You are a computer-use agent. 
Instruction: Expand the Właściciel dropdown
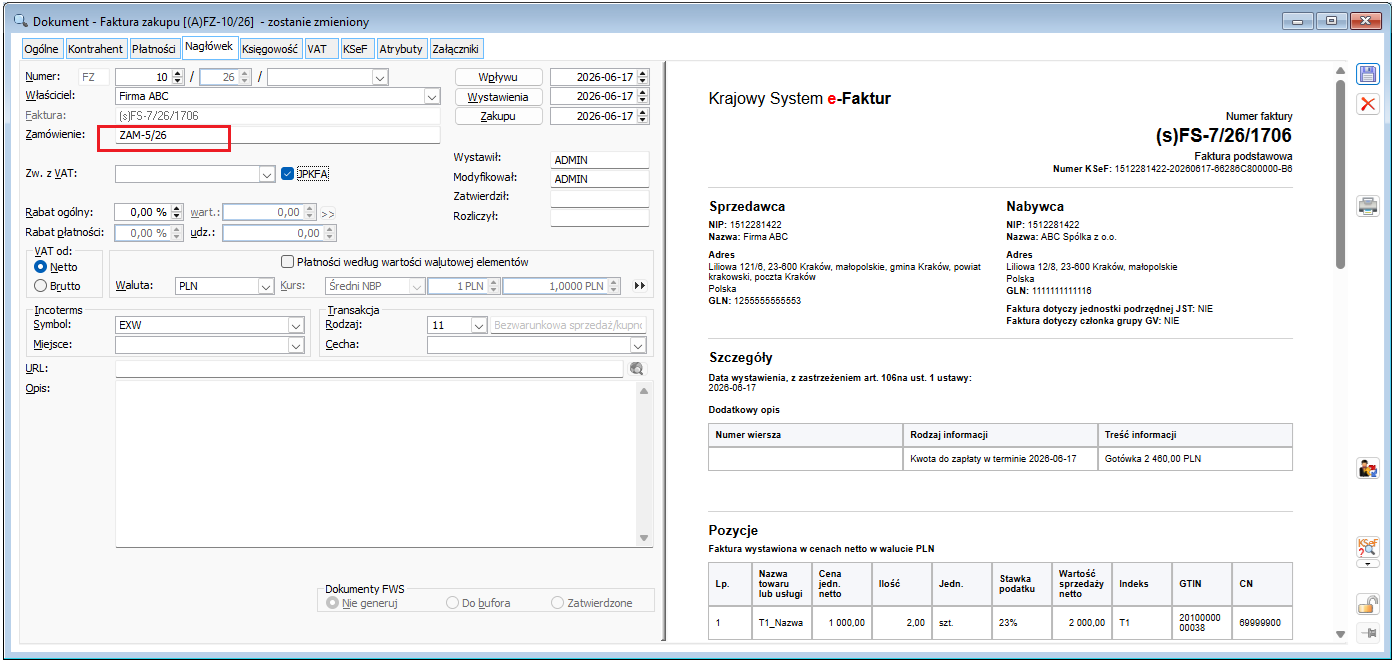pyautogui.click(x=432, y=97)
